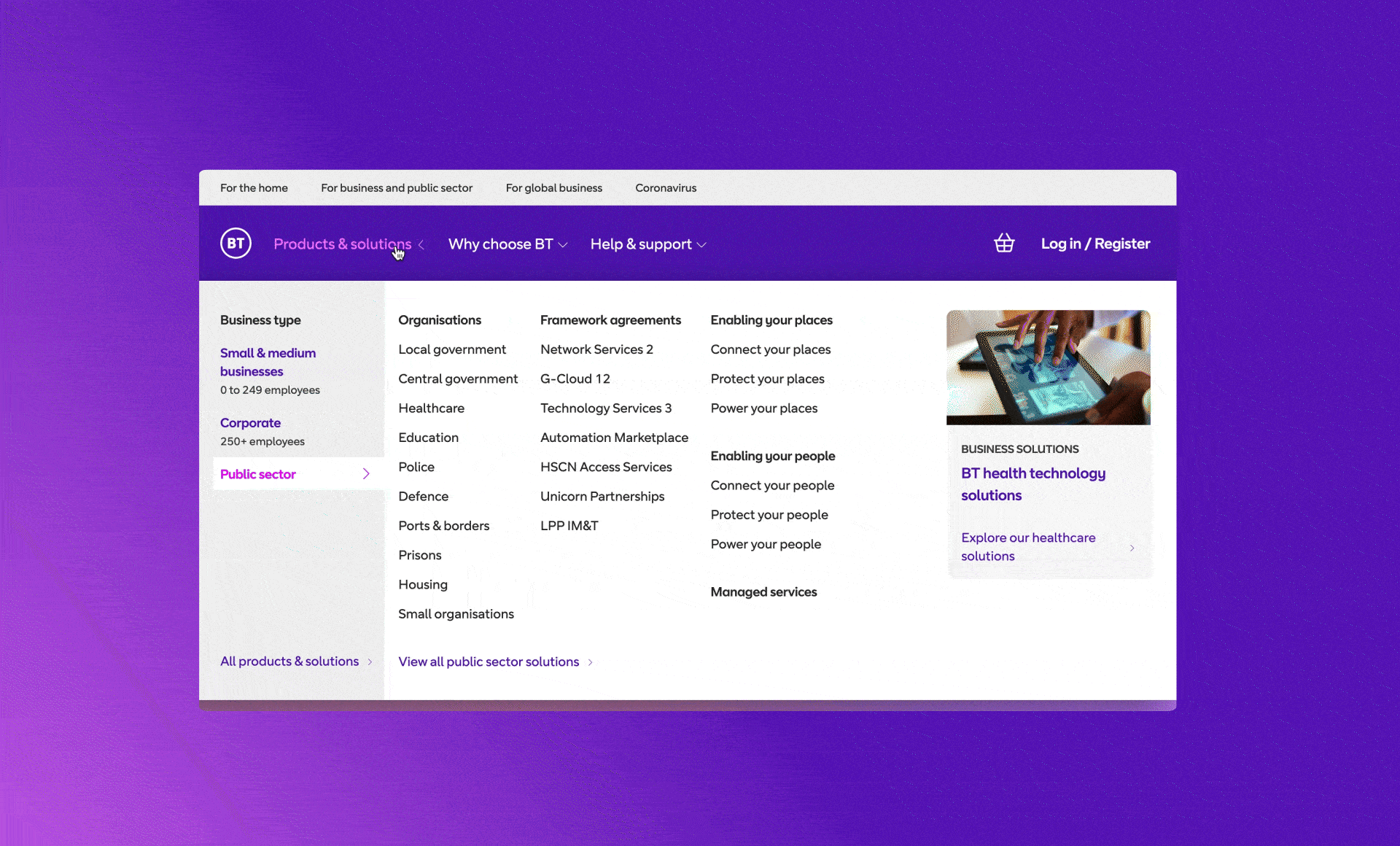Switch to For the home tab
The width and height of the screenshot is (1400, 846).
[x=254, y=188]
